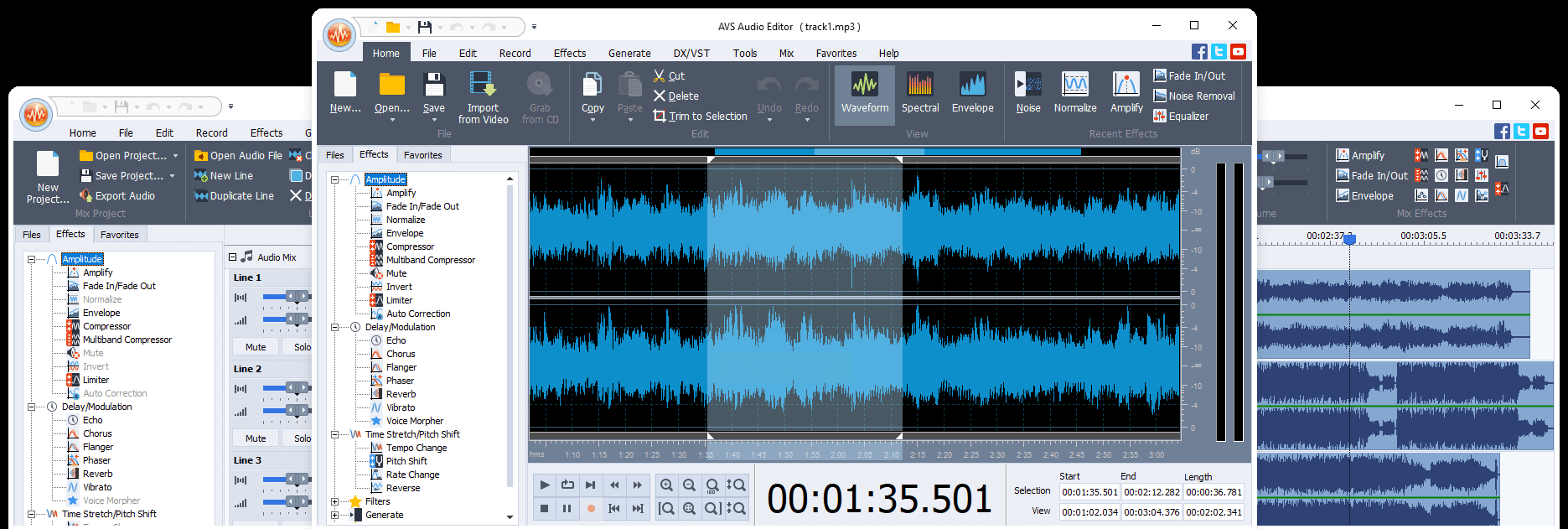Toggle loop playback mode button
The height and width of the screenshot is (529, 1568).
click(x=567, y=485)
